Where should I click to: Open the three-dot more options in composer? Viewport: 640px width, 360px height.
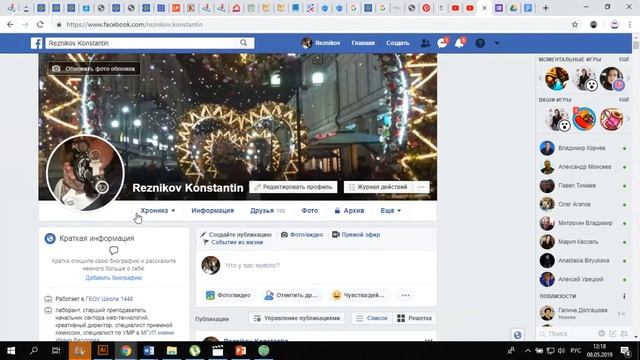[405, 295]
